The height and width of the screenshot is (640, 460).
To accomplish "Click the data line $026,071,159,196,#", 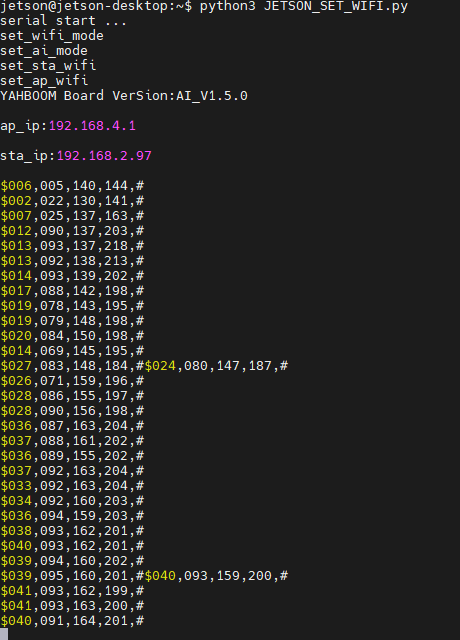I will coord(72,381).
